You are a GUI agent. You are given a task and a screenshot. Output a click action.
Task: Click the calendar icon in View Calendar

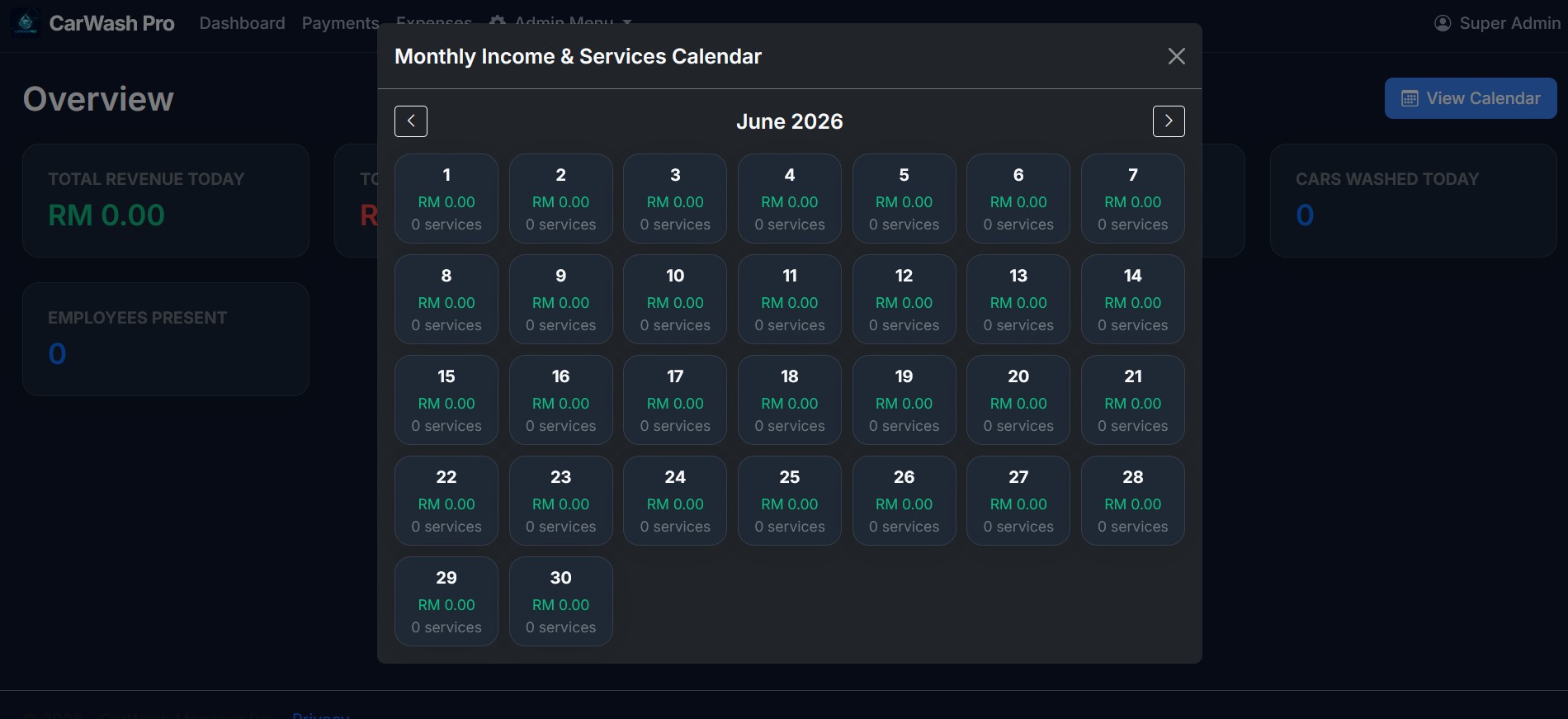pos(1410,98)
